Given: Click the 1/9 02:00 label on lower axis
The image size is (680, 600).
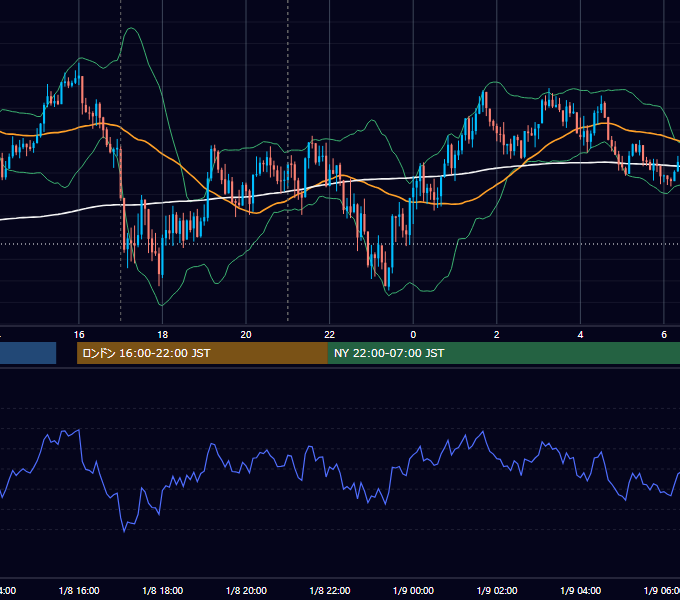Looking at the screenshot, I should [497, 590].
